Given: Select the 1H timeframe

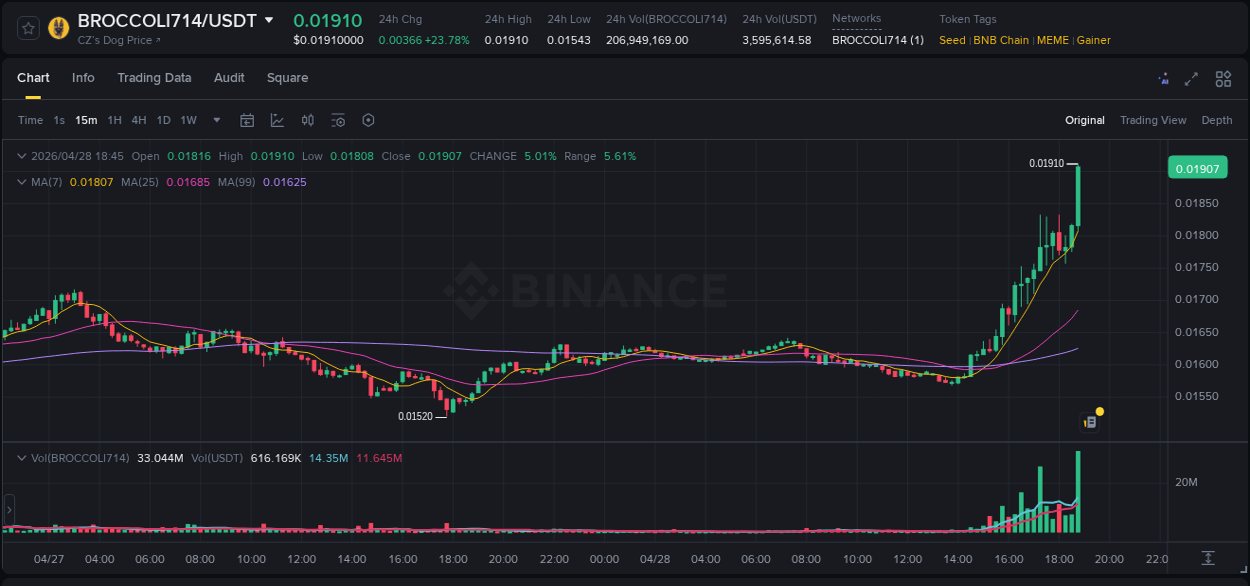Looking at the screenshot, I should [x=115, y=120].
